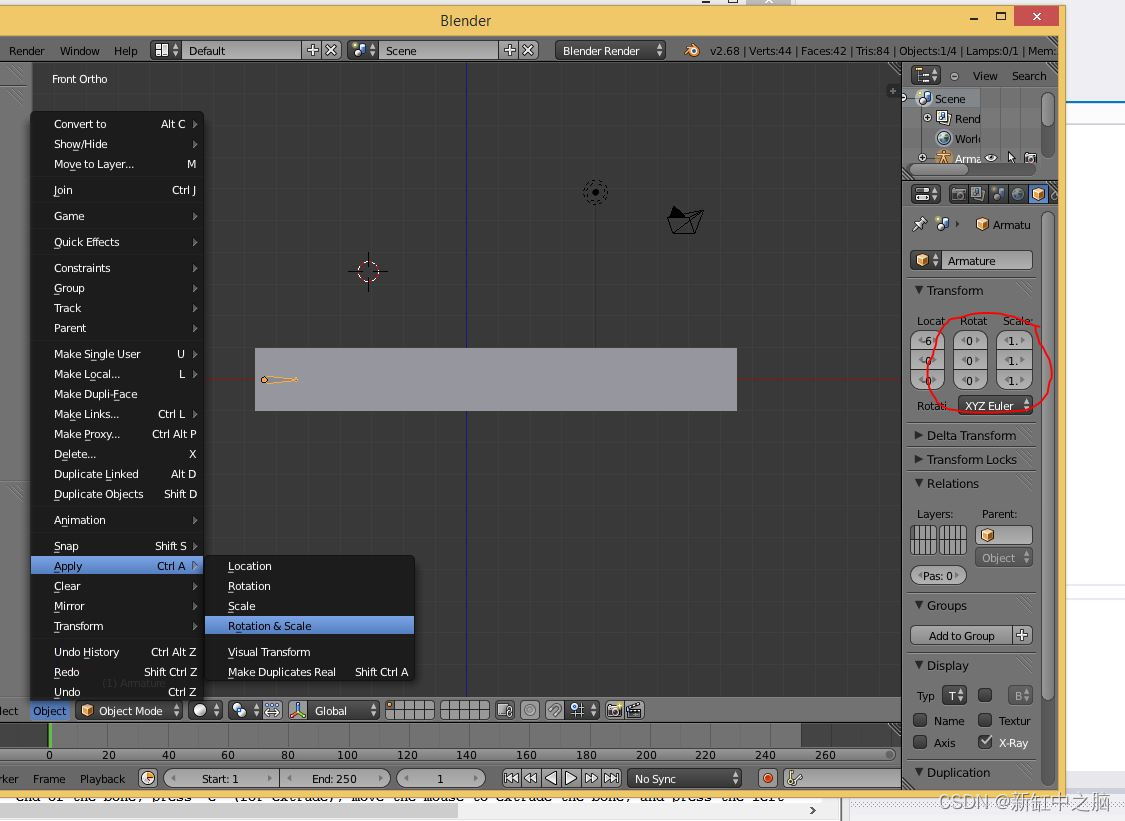Click OpenGL render animation clapper icon
This screenshot has height=821, width=1125.
coord(634,710)
